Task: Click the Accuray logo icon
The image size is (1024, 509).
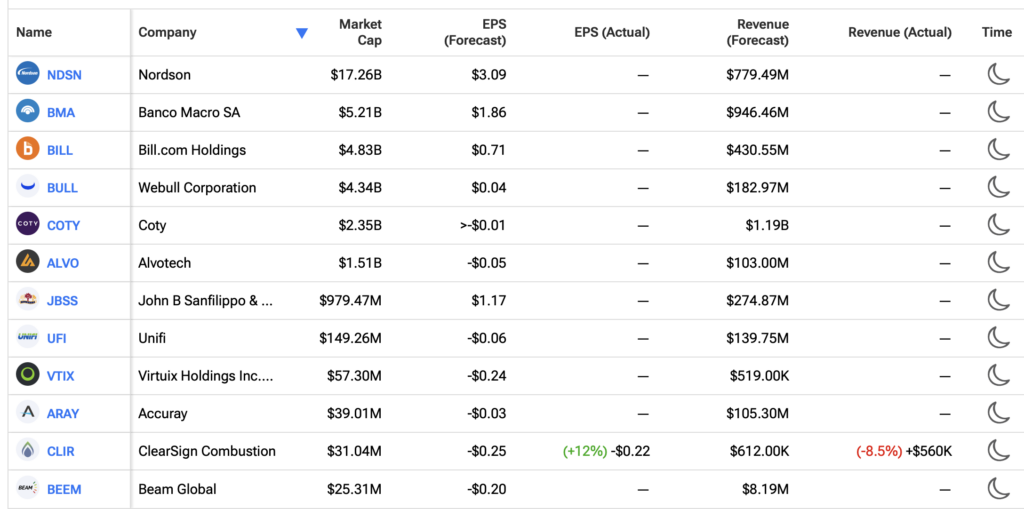Action: coord(27,414)
